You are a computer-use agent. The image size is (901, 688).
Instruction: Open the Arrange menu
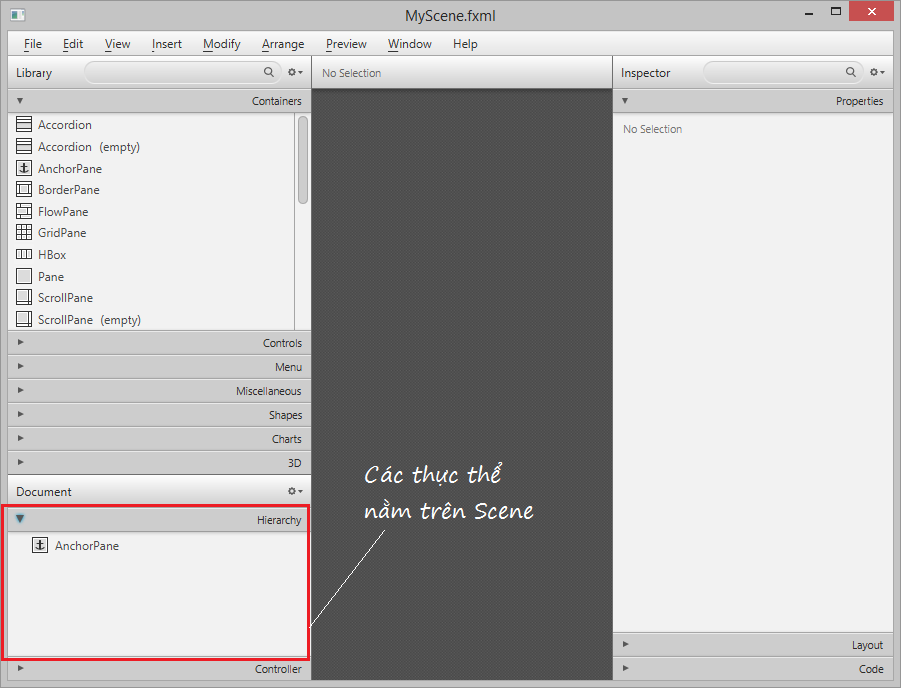point(283,44)
